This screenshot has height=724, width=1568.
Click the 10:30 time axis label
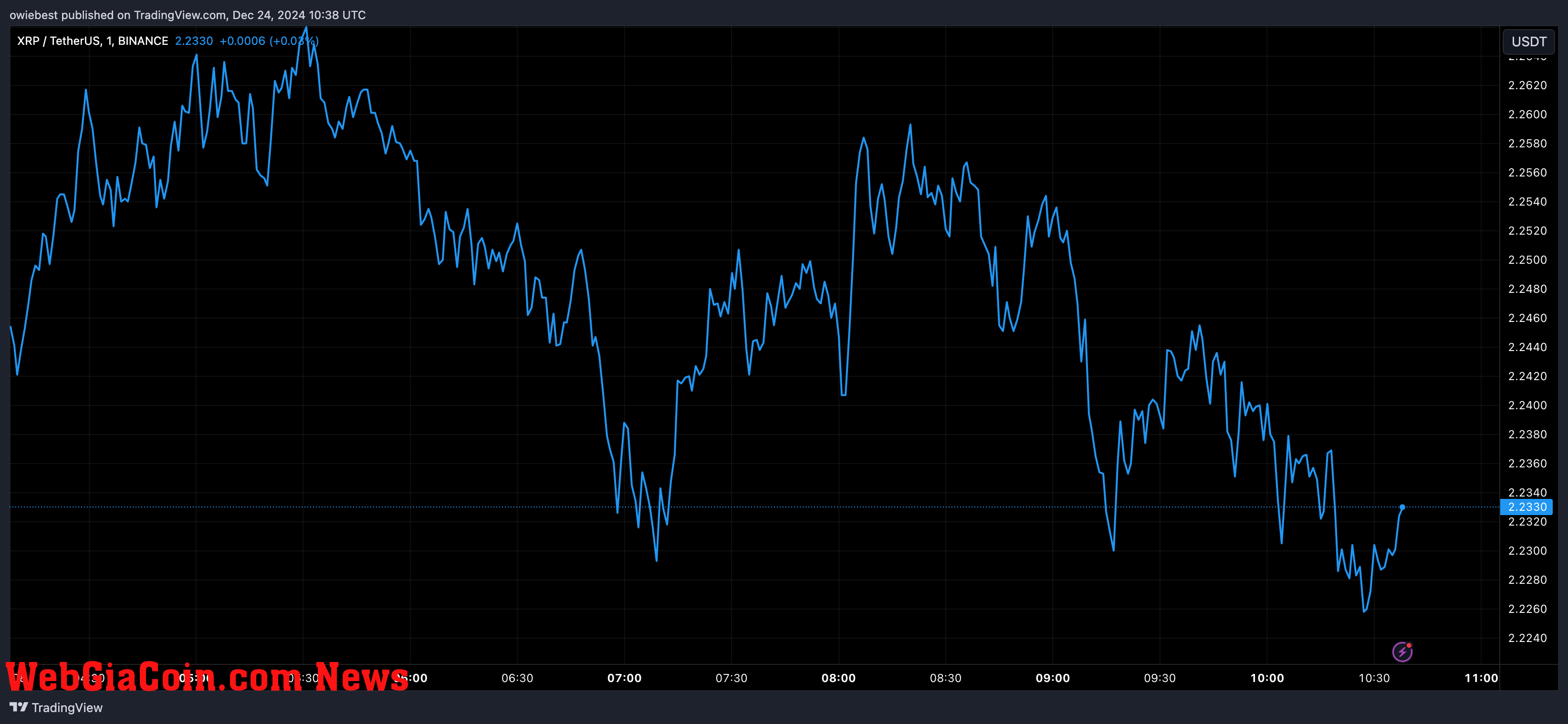click(x=1374, y=678)
